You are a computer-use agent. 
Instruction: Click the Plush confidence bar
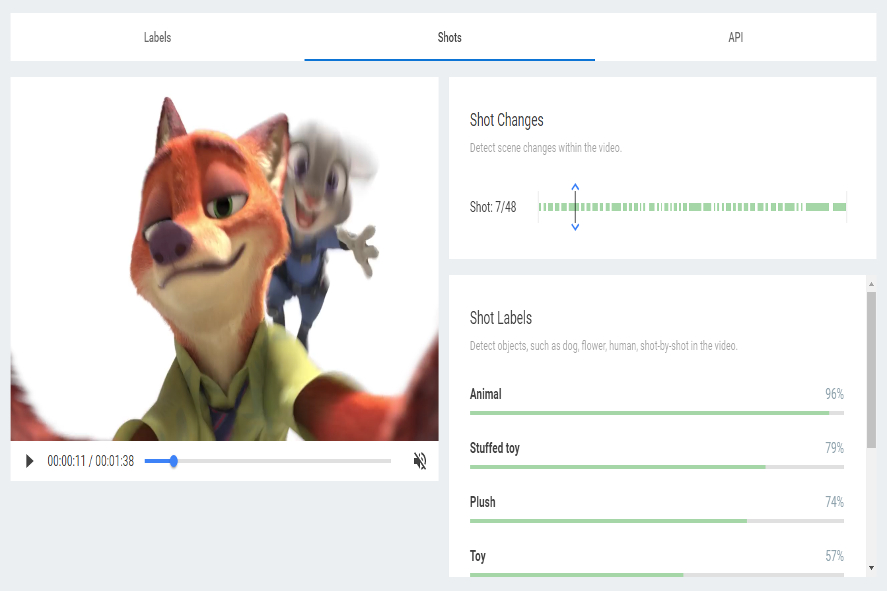tap(657, 521)
